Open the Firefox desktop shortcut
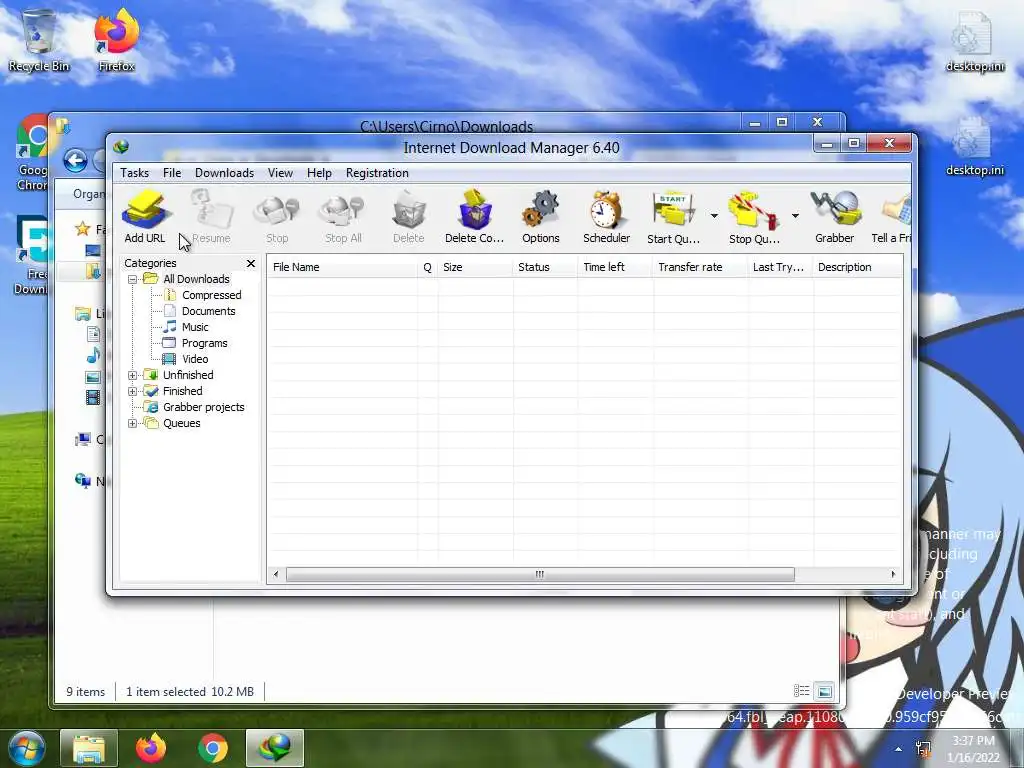Viewport: 1024px width, 768px height. click(116, 40)
